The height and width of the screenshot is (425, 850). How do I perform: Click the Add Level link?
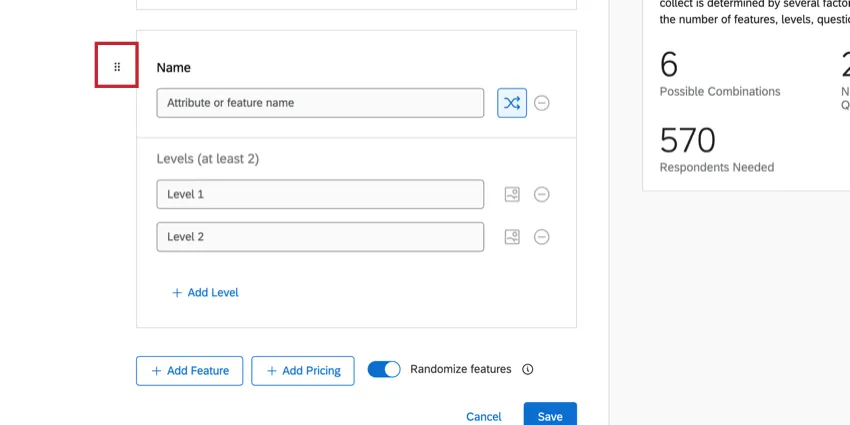click(x=205, y=293)
